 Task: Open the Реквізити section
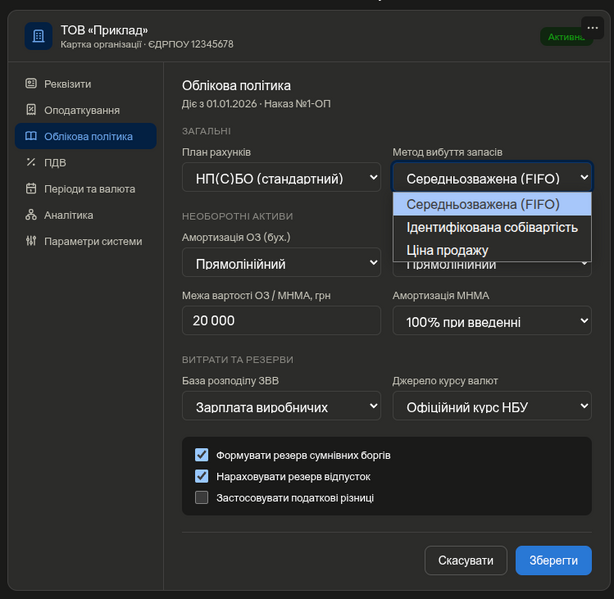(x=86, y=84)
